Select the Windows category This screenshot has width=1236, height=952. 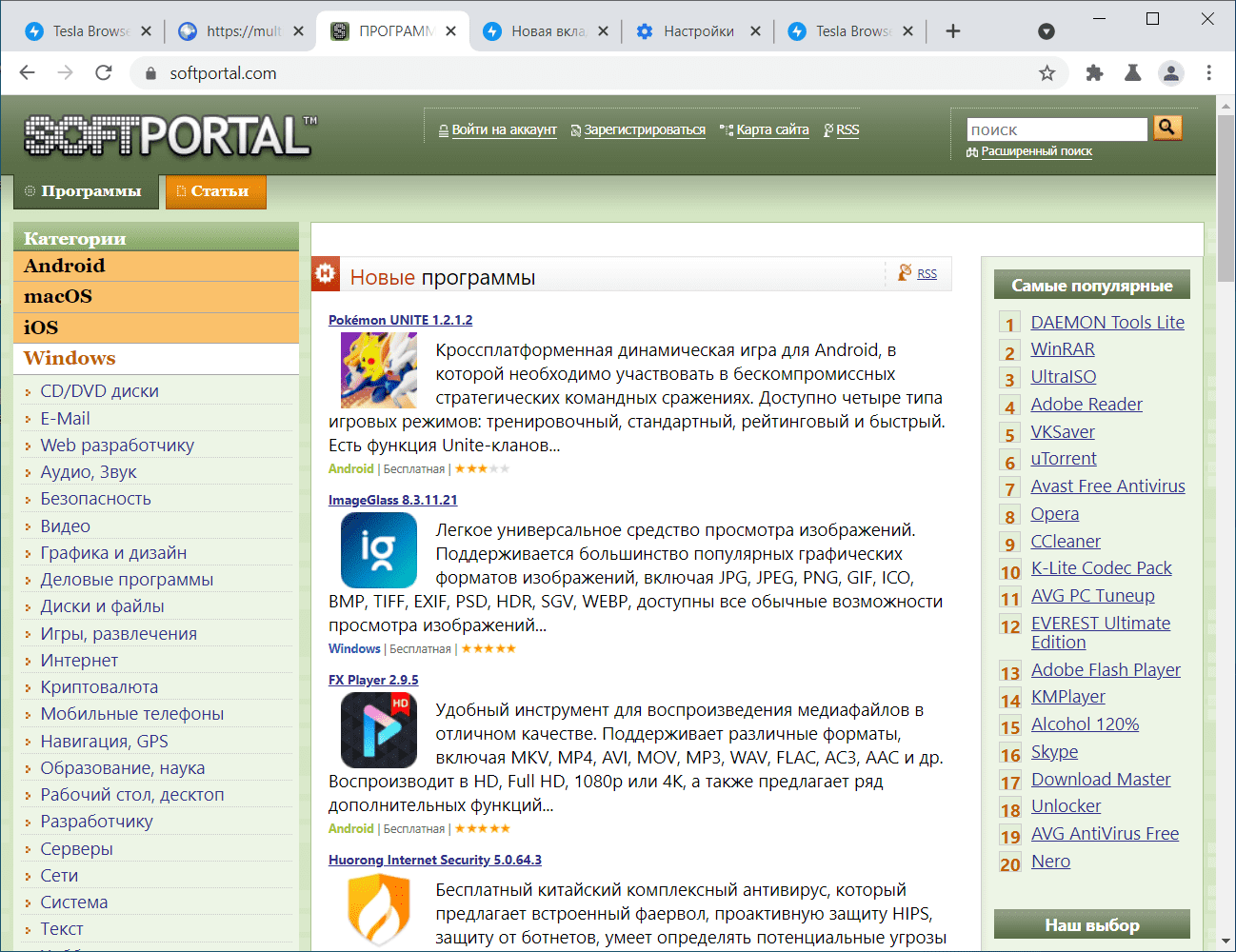(156, 359)
